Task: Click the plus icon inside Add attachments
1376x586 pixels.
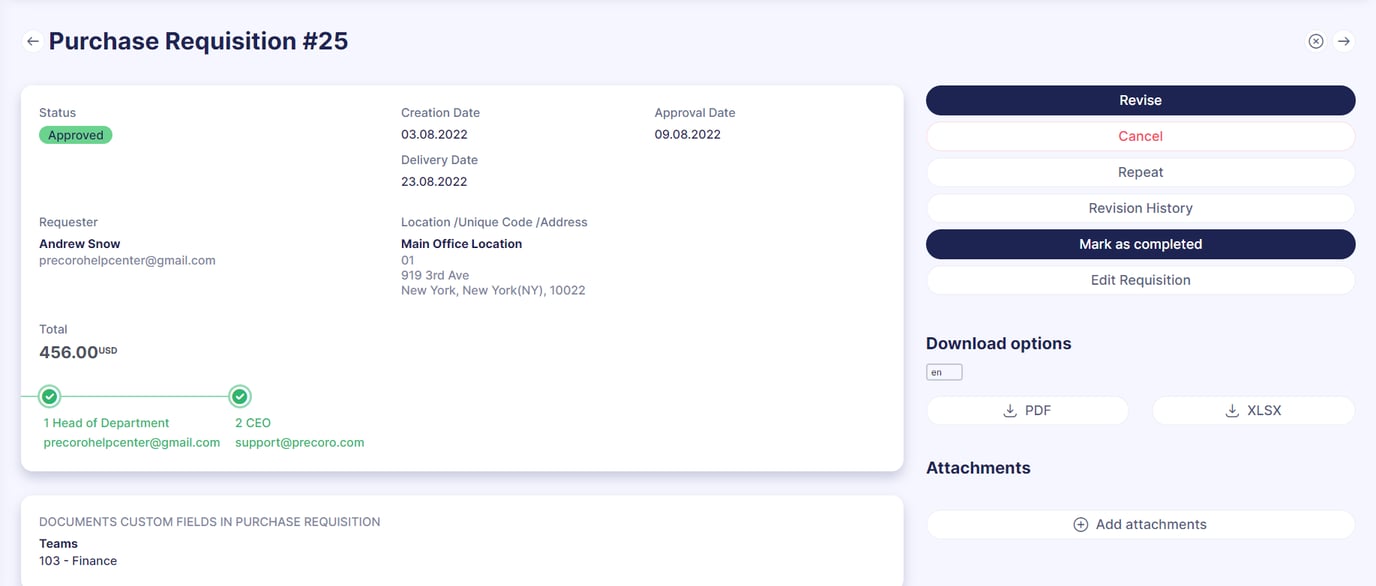Action: tap(1080, 524)
